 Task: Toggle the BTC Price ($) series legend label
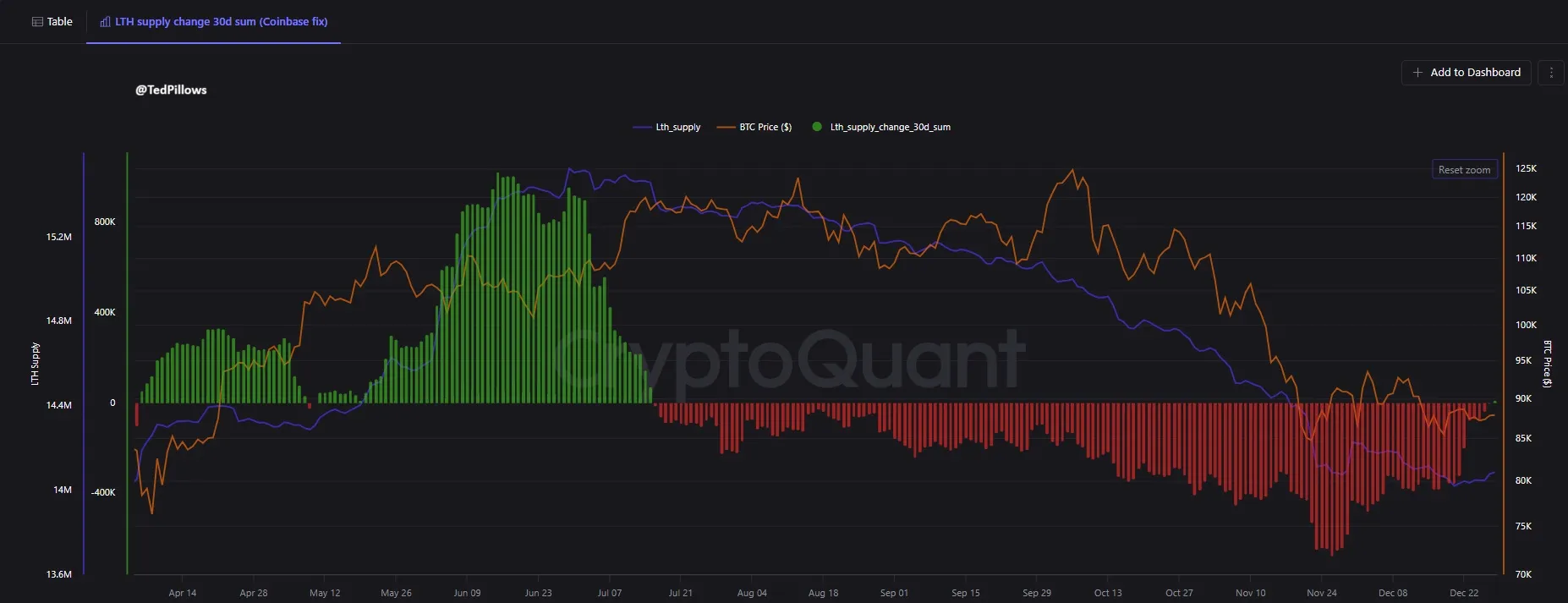click(765, 127)
